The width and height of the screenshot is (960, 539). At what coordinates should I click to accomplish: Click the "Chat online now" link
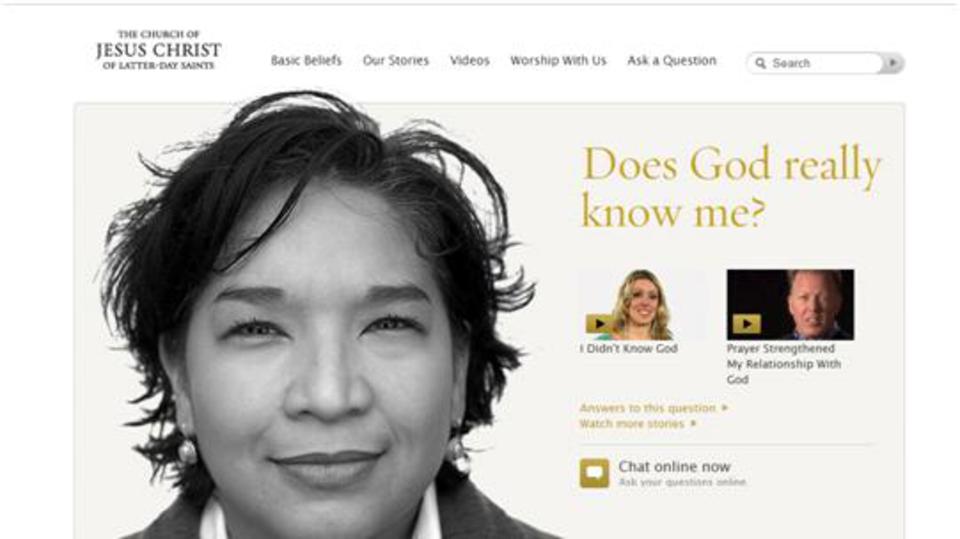point(674,467)
